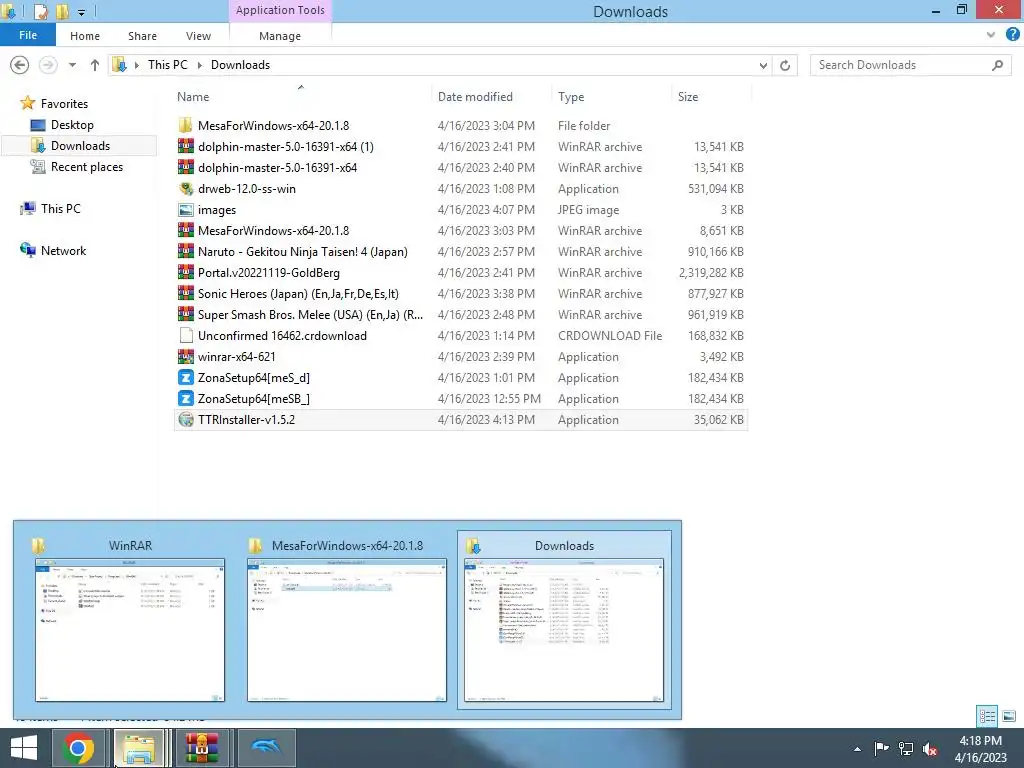
Task: Open the Explorer help icon
Action: coord(1013,35)
